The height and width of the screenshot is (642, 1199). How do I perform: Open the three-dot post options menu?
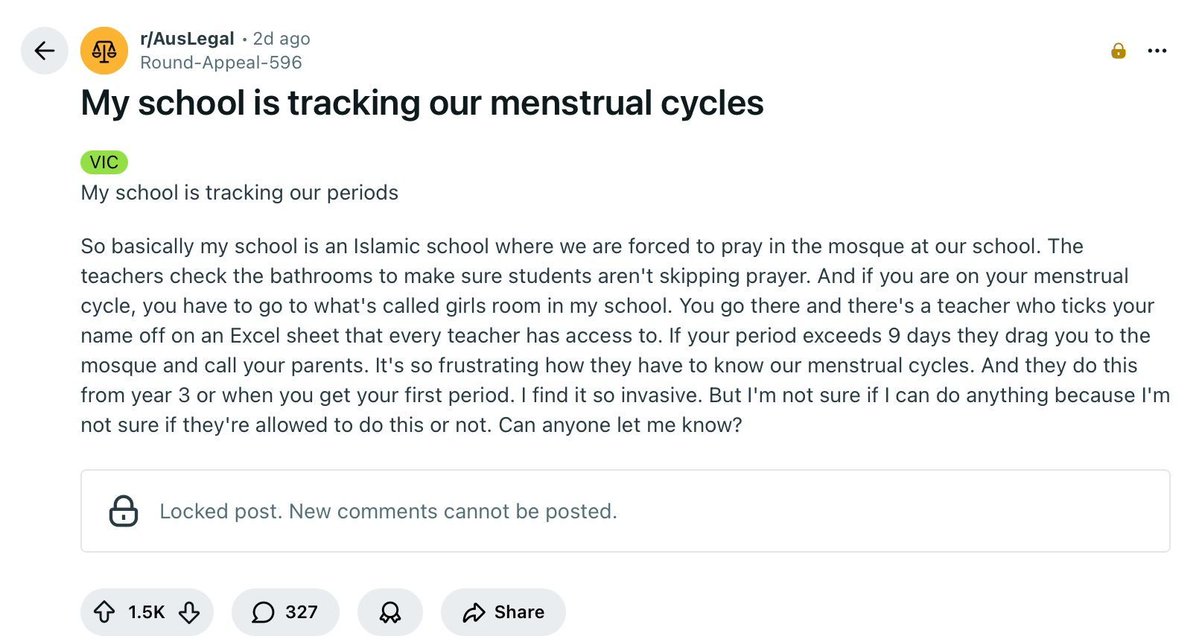click(x=1157, y=51)
